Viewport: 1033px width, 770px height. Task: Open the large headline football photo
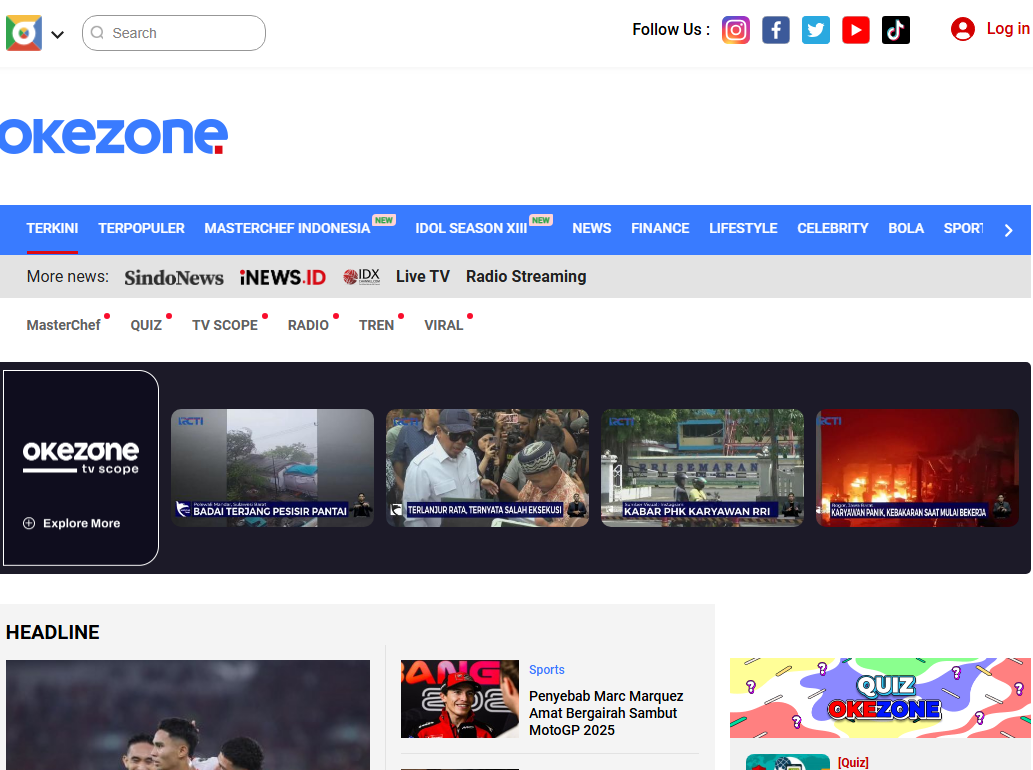tap(188, 715)
